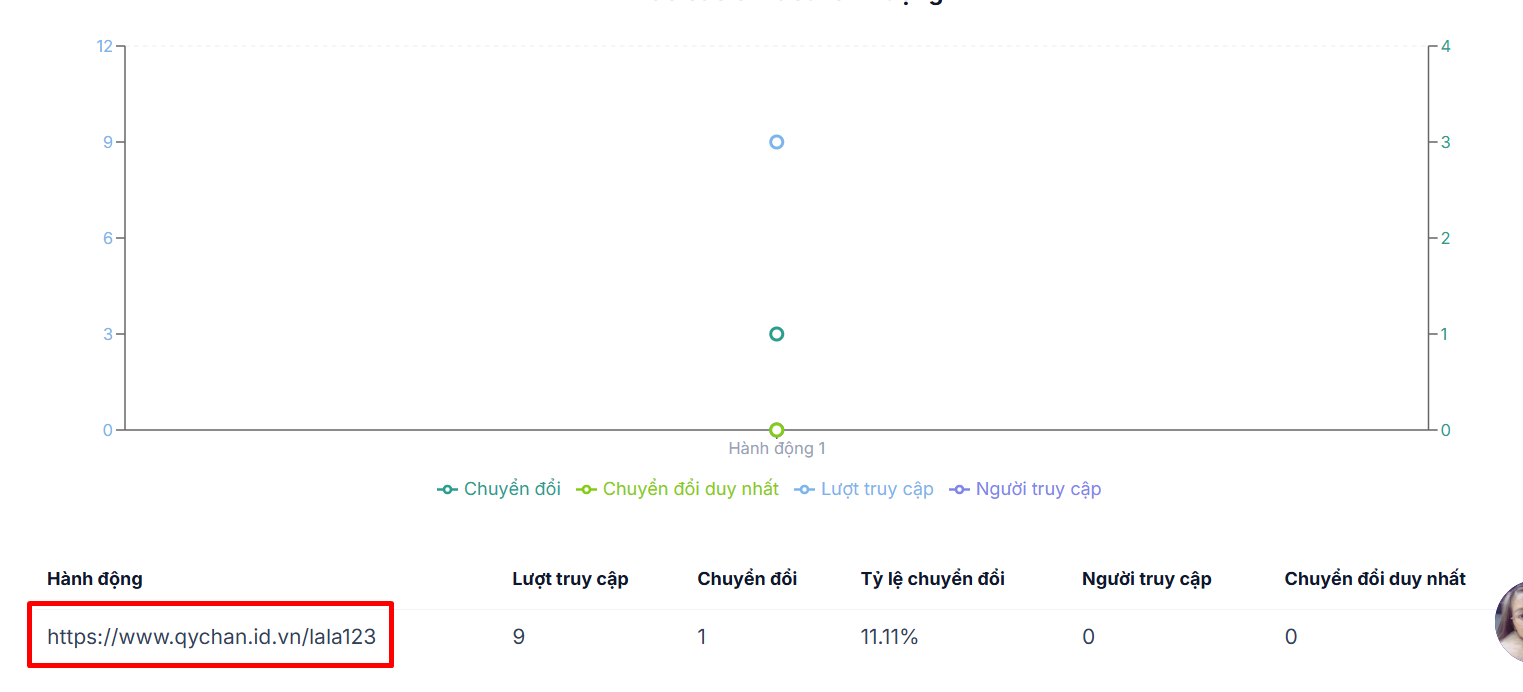This screenshot has width=1523, height=692.
Task: Click the Chuyển đổi duy nhất table header
Action: [1375, 579]
